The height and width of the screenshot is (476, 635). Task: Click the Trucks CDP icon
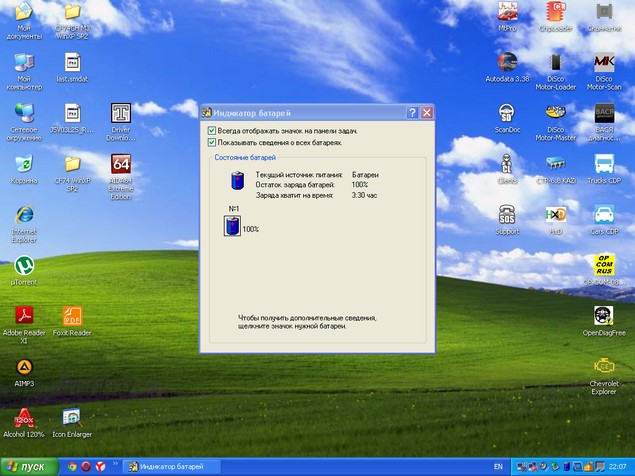click(x=604, y=164)
